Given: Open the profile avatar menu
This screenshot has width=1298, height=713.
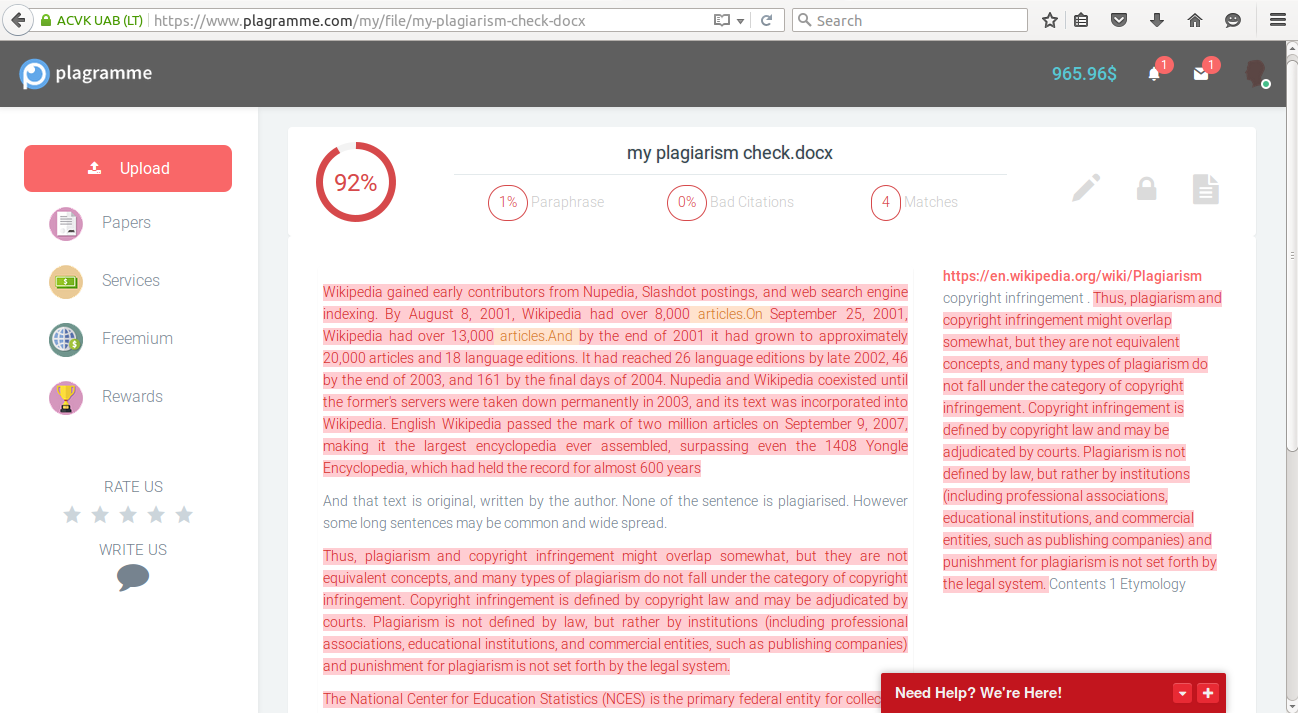Looking at the screenshot, I should point(1256,73).
